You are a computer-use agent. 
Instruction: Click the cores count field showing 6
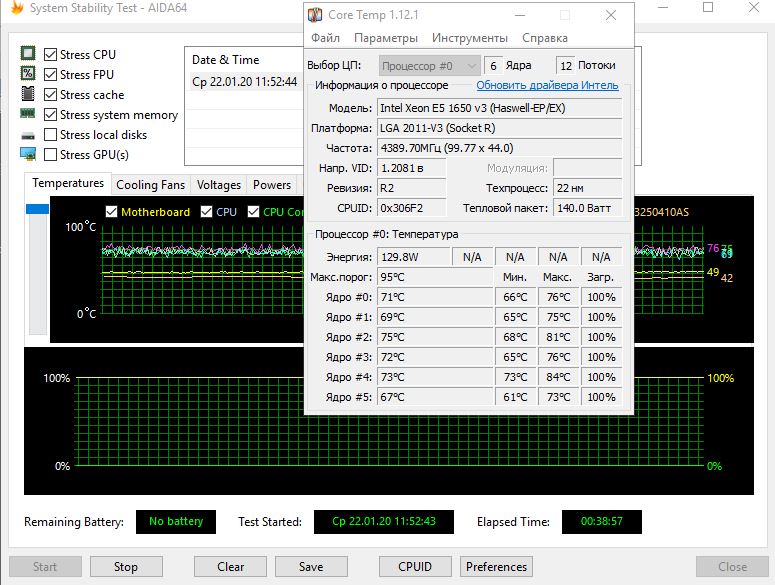click(493, 66)
